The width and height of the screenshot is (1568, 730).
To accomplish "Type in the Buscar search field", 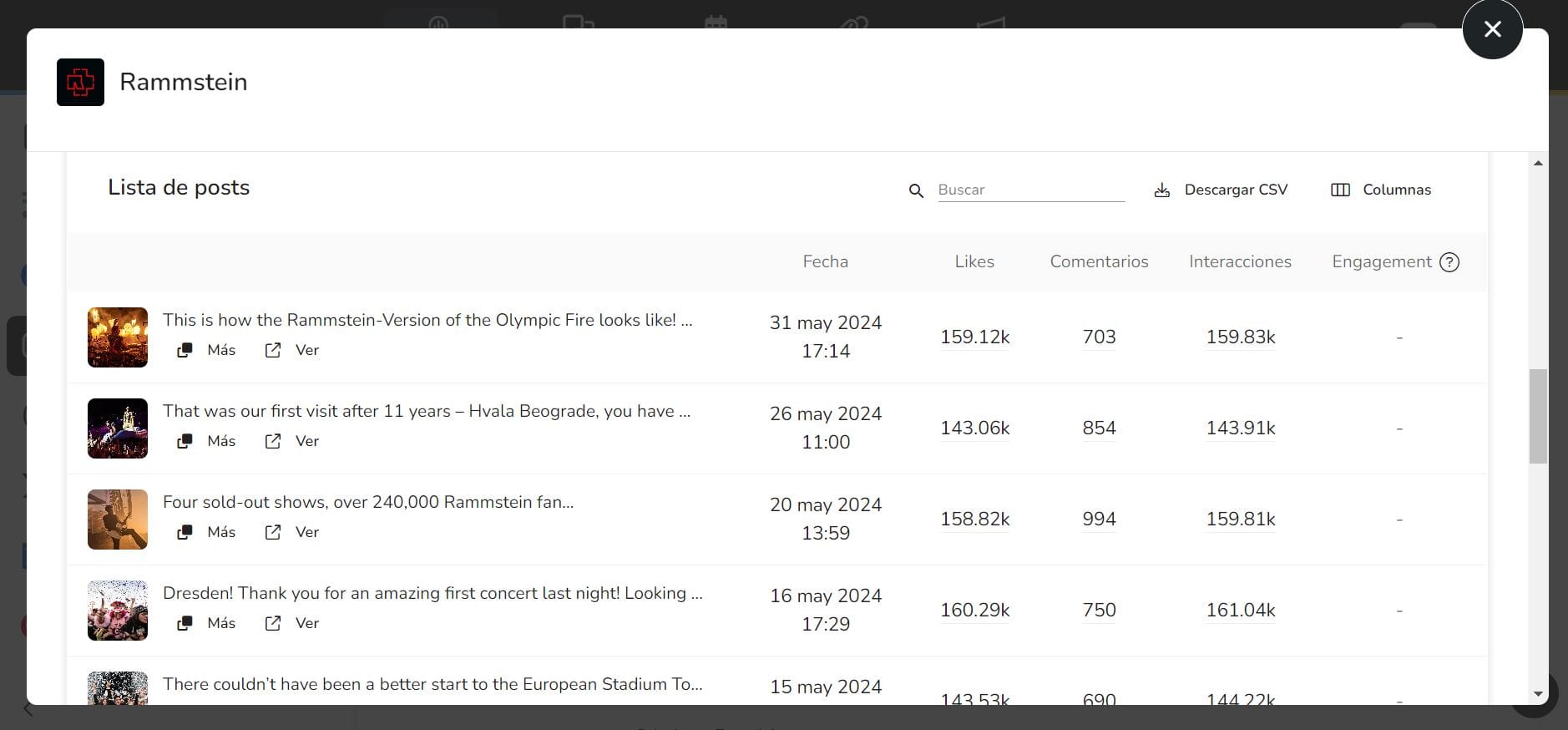I will click(1030, 190).
